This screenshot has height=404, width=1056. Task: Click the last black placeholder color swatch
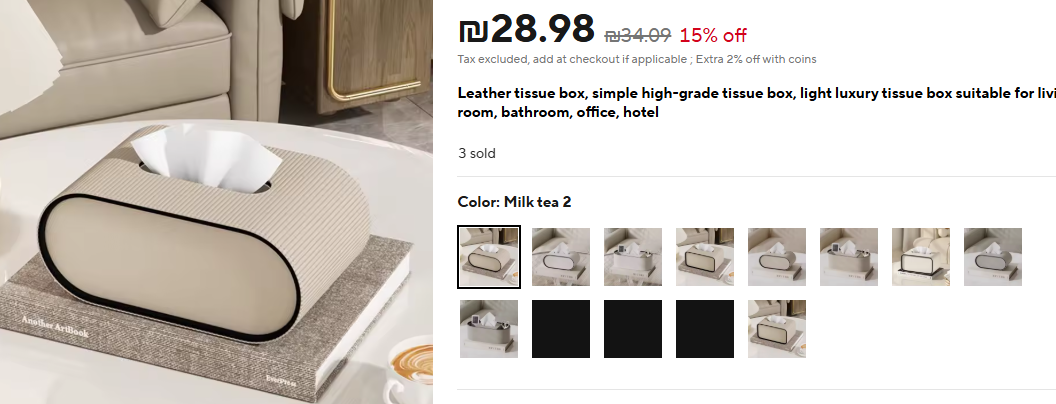(x=705, y=329)
